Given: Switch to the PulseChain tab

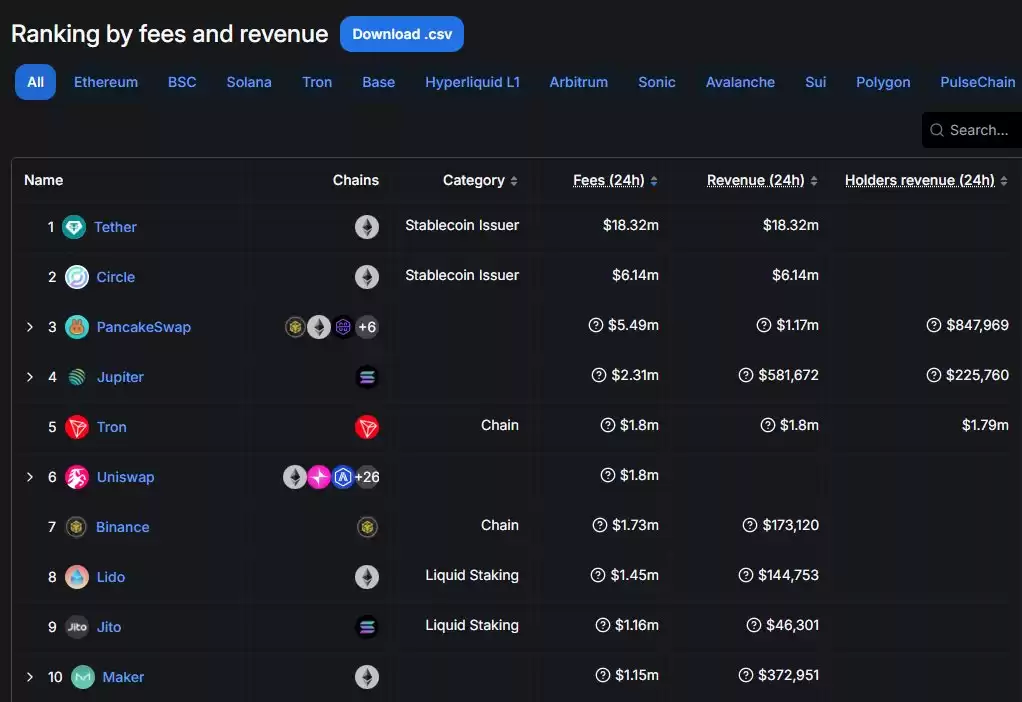Looking at the screenshot, I should coord(978,82).
